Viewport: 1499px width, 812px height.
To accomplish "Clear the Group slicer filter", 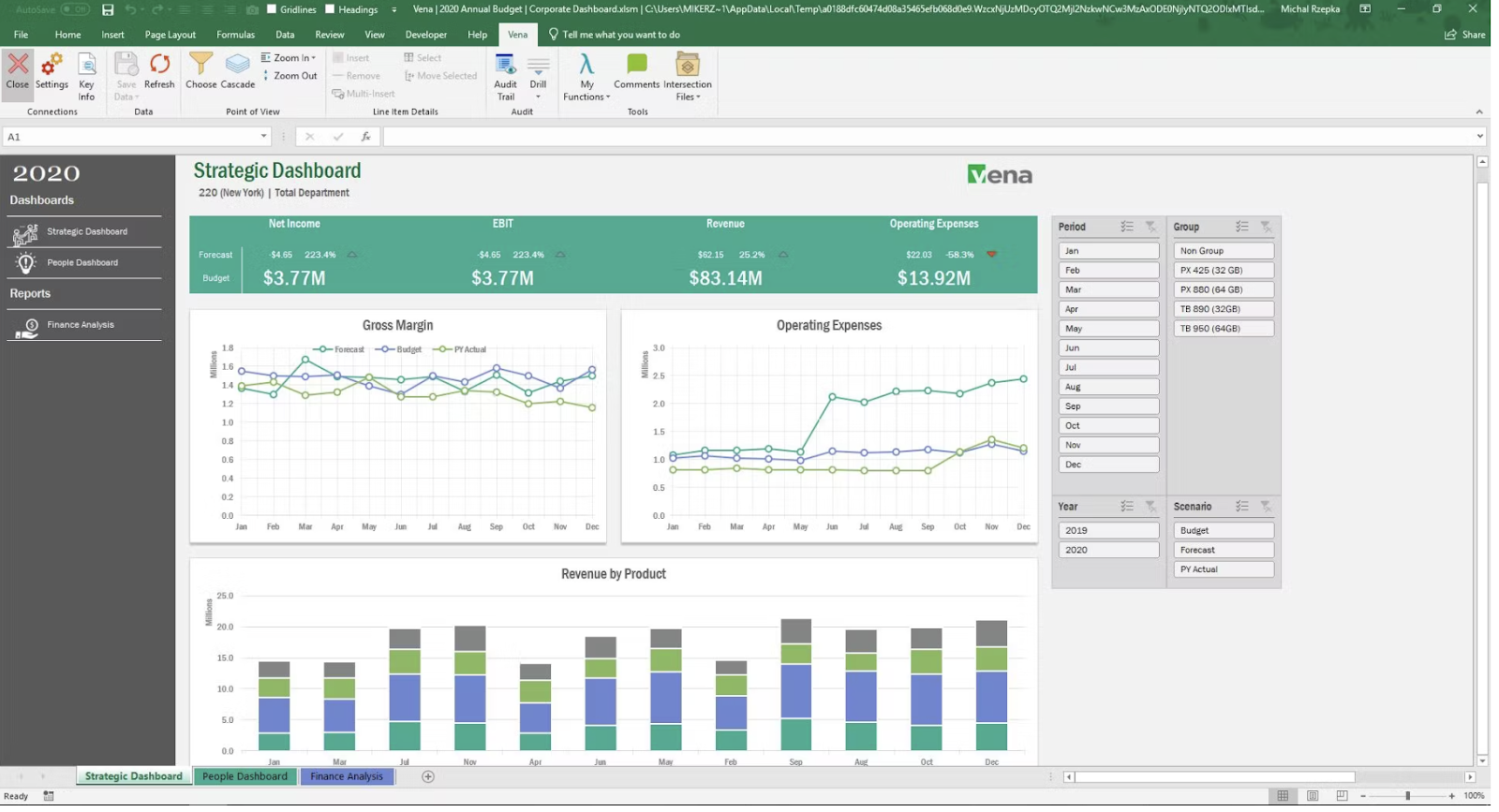I will 1266,227.
